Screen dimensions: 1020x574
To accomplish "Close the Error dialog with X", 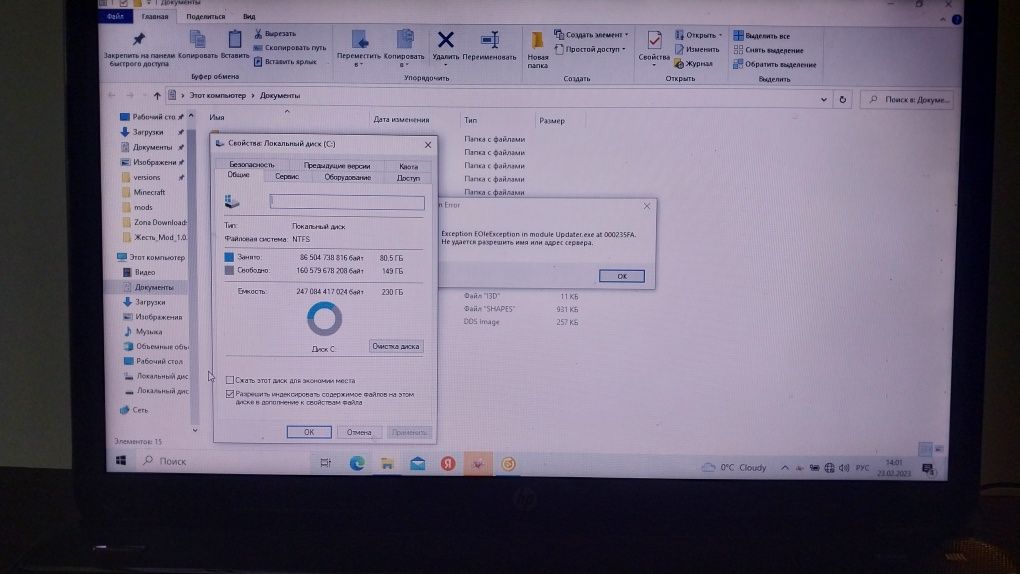I will [647, 206].
